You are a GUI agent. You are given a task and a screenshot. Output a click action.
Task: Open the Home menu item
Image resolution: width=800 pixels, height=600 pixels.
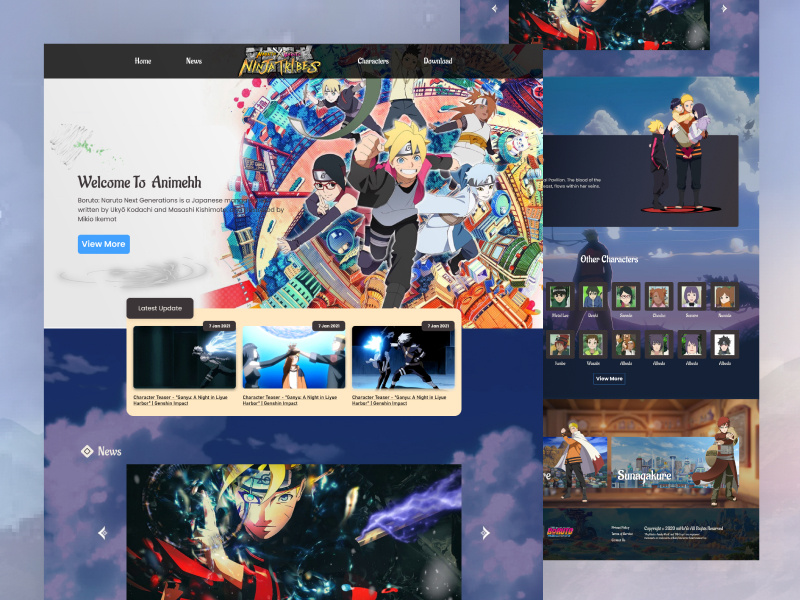pos(142,61)
